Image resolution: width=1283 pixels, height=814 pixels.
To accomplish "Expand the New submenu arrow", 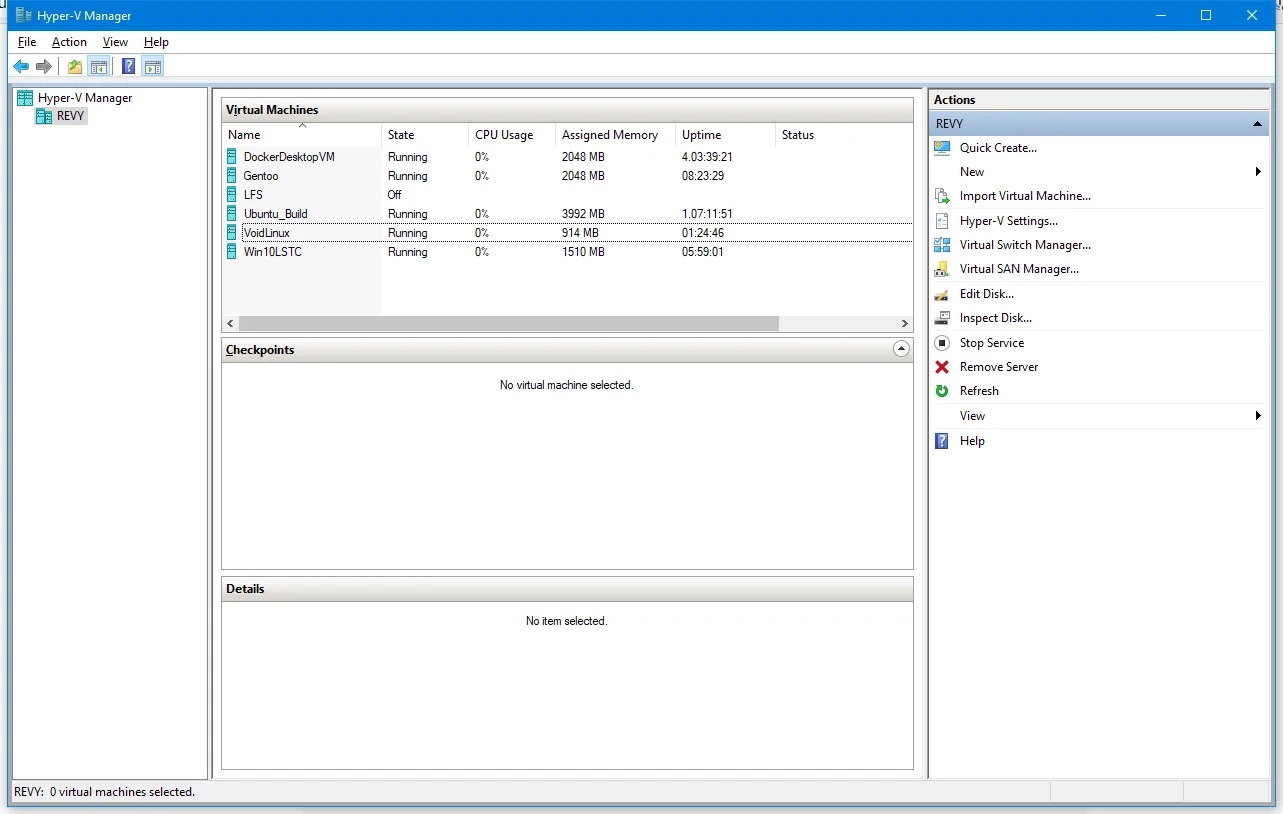I will tap(1258, 172).
